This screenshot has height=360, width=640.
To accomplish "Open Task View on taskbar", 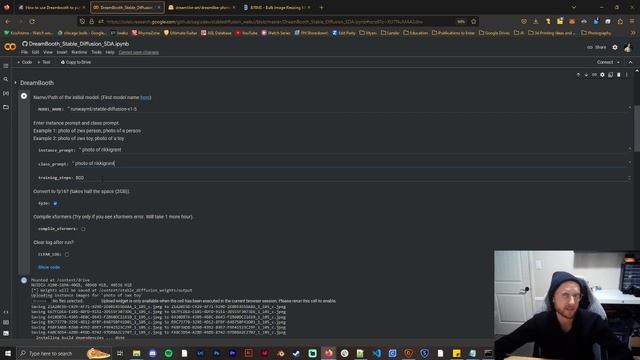I will [120, 353].
